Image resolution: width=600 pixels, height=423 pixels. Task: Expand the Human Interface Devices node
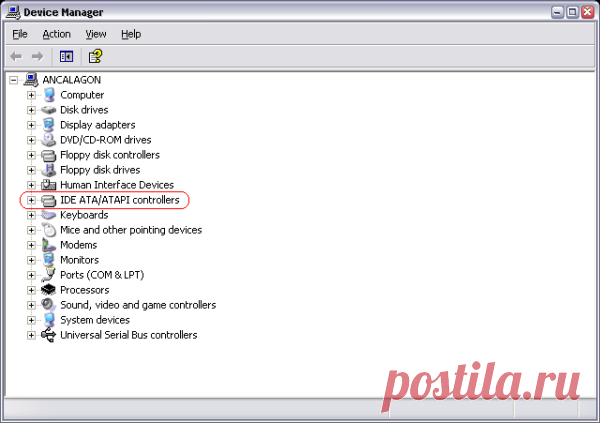pos(31,185)
